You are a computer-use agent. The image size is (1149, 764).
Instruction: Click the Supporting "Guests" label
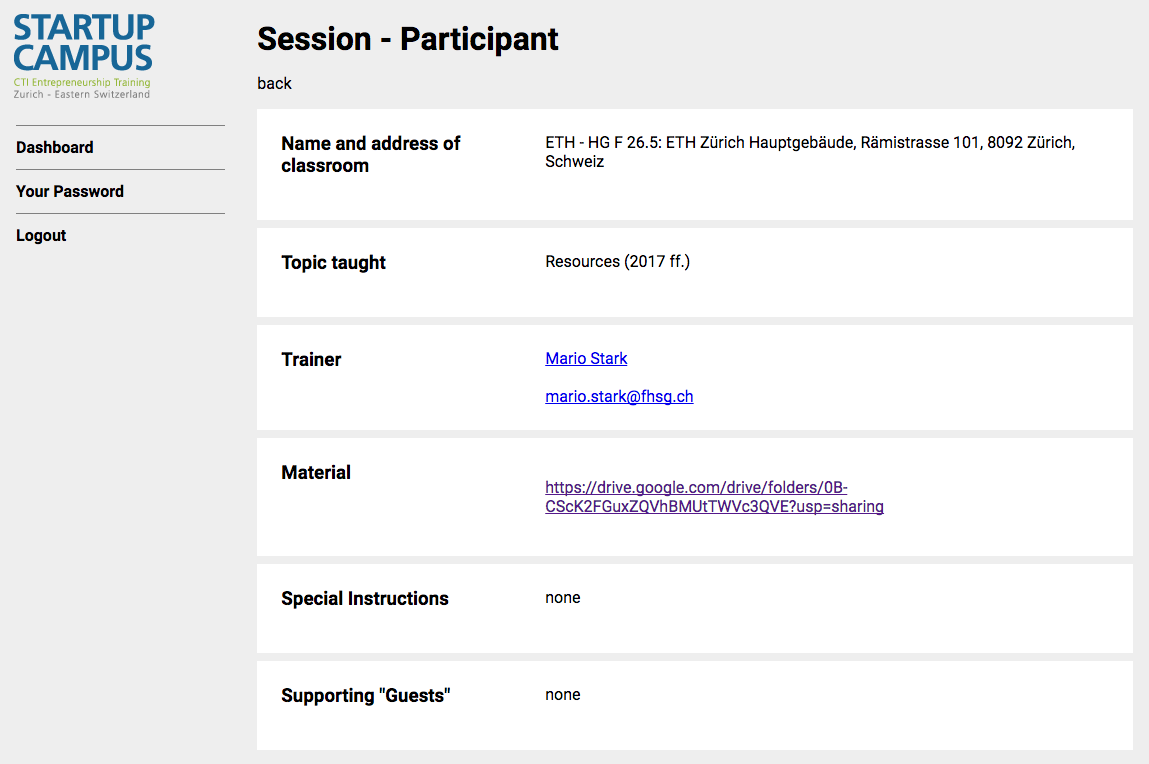tap(366, 695)
